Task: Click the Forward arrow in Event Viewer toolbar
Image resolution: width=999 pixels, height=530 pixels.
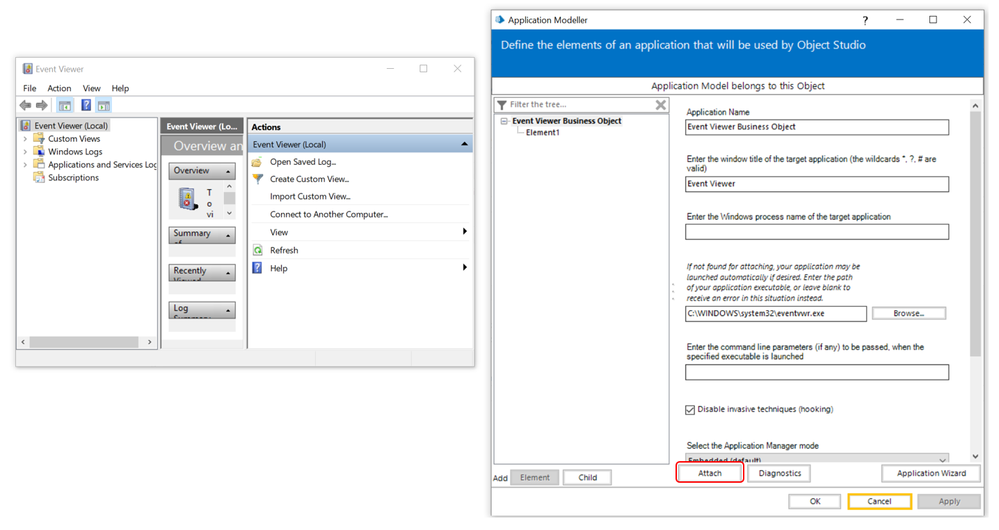Action: [42, 105]
